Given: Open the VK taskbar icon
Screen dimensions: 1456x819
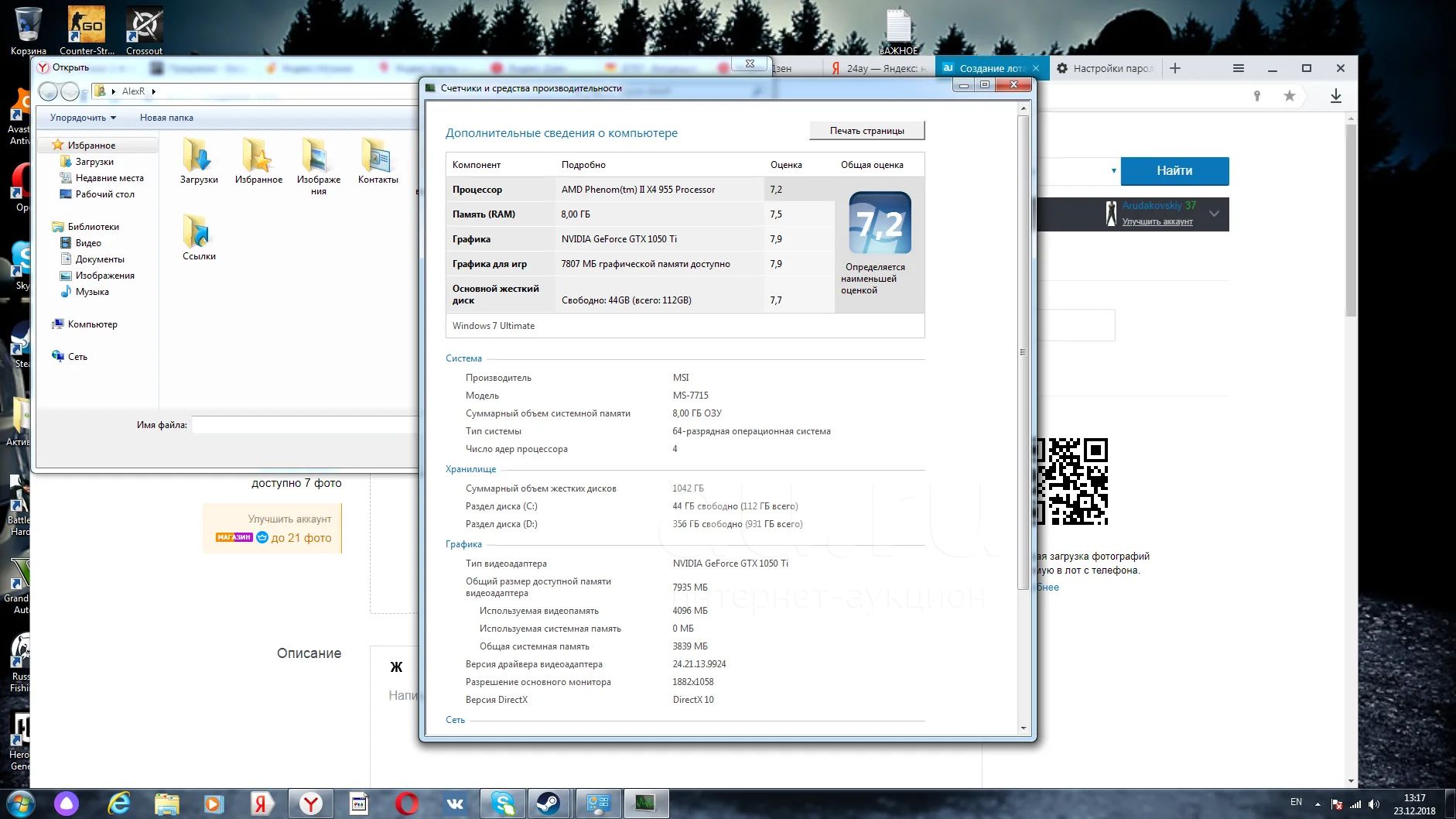Looking at the screenshot, I should pos(454,804).
